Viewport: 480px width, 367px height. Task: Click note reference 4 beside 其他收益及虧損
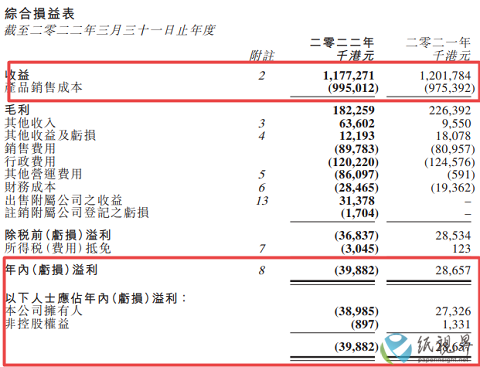coord(262,136)
